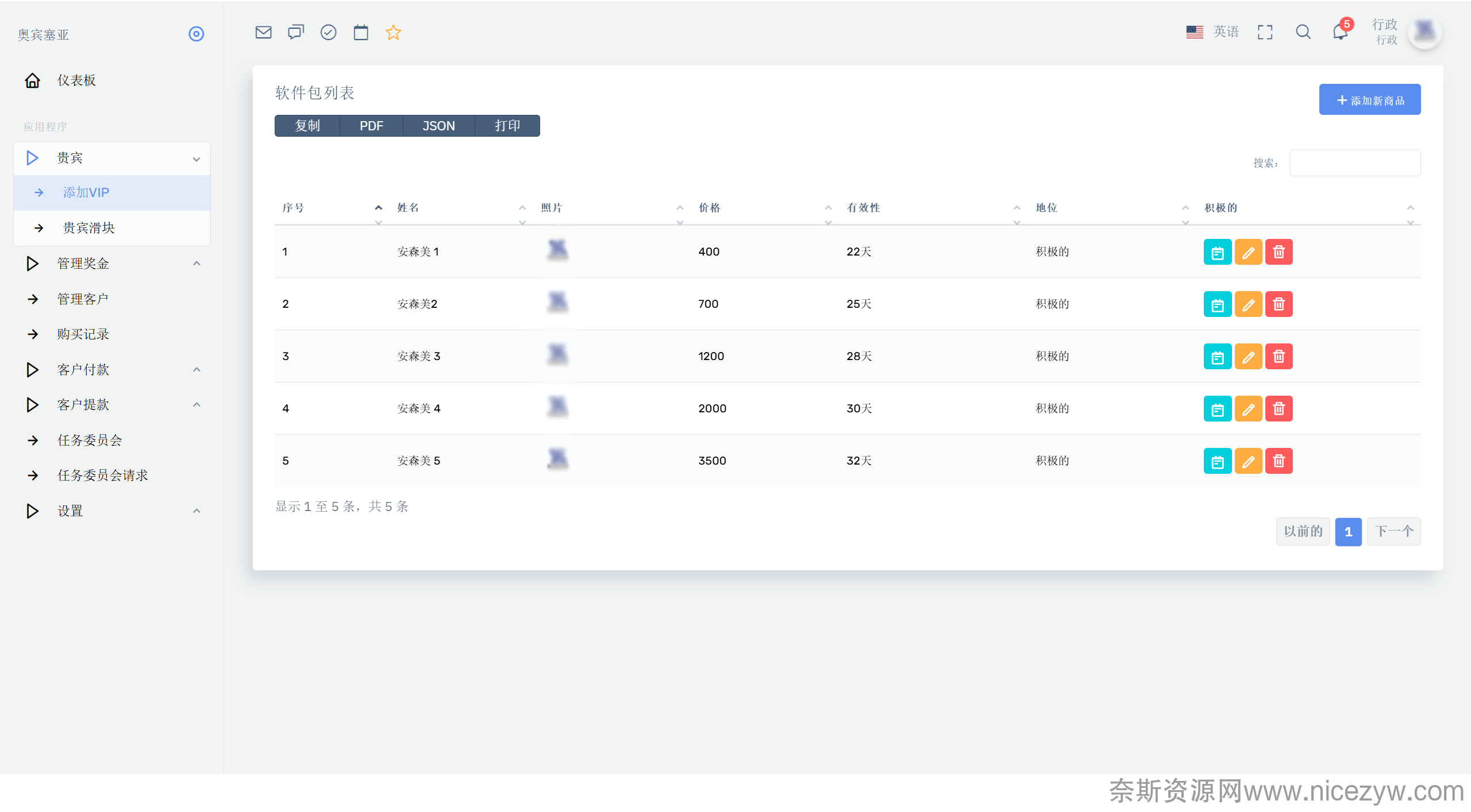Click 添加新商品 button
The width and height of the screenshot is (1471, 812).
[x=1370, y=100]
